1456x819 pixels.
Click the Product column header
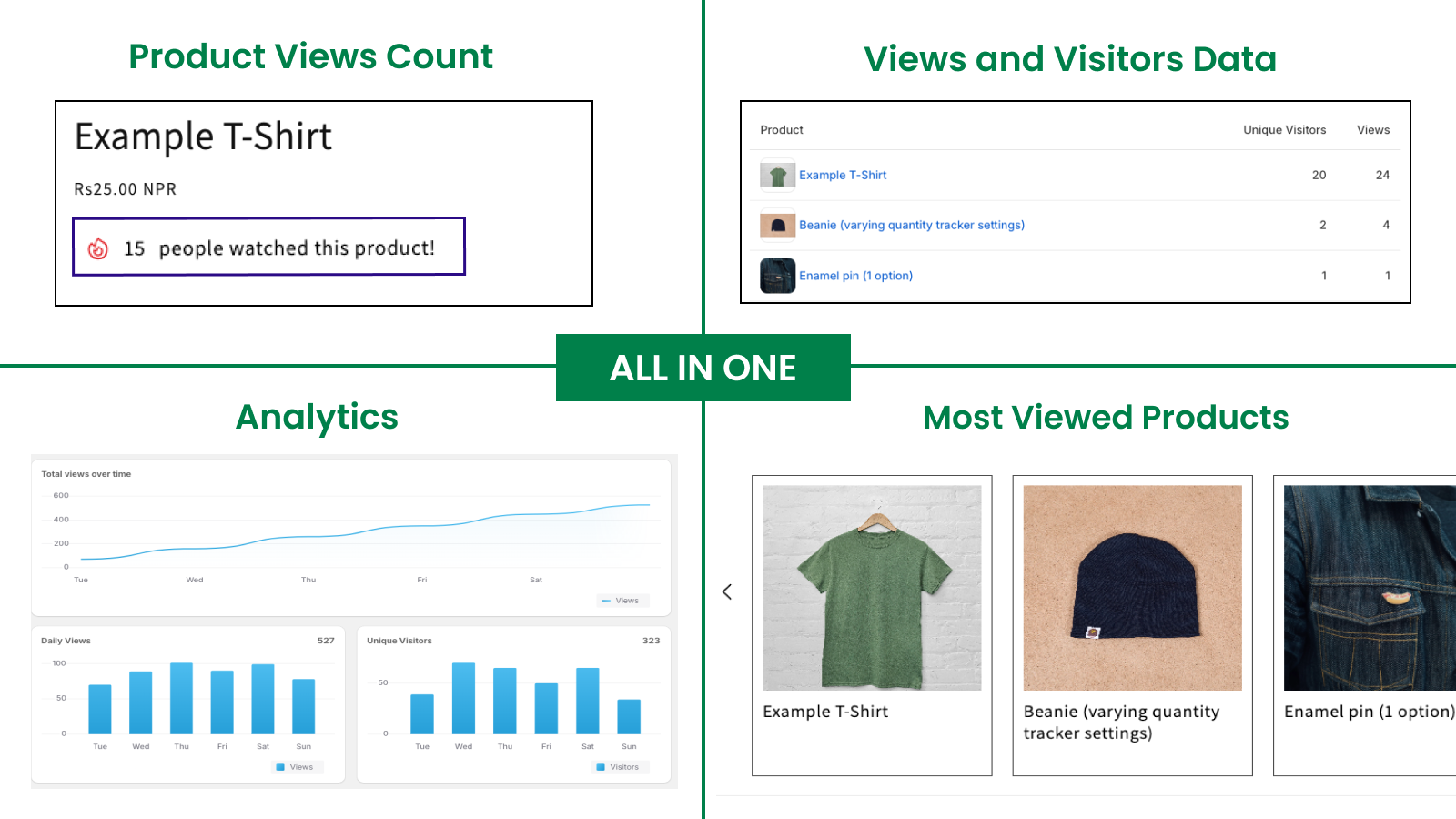point(782,129)
